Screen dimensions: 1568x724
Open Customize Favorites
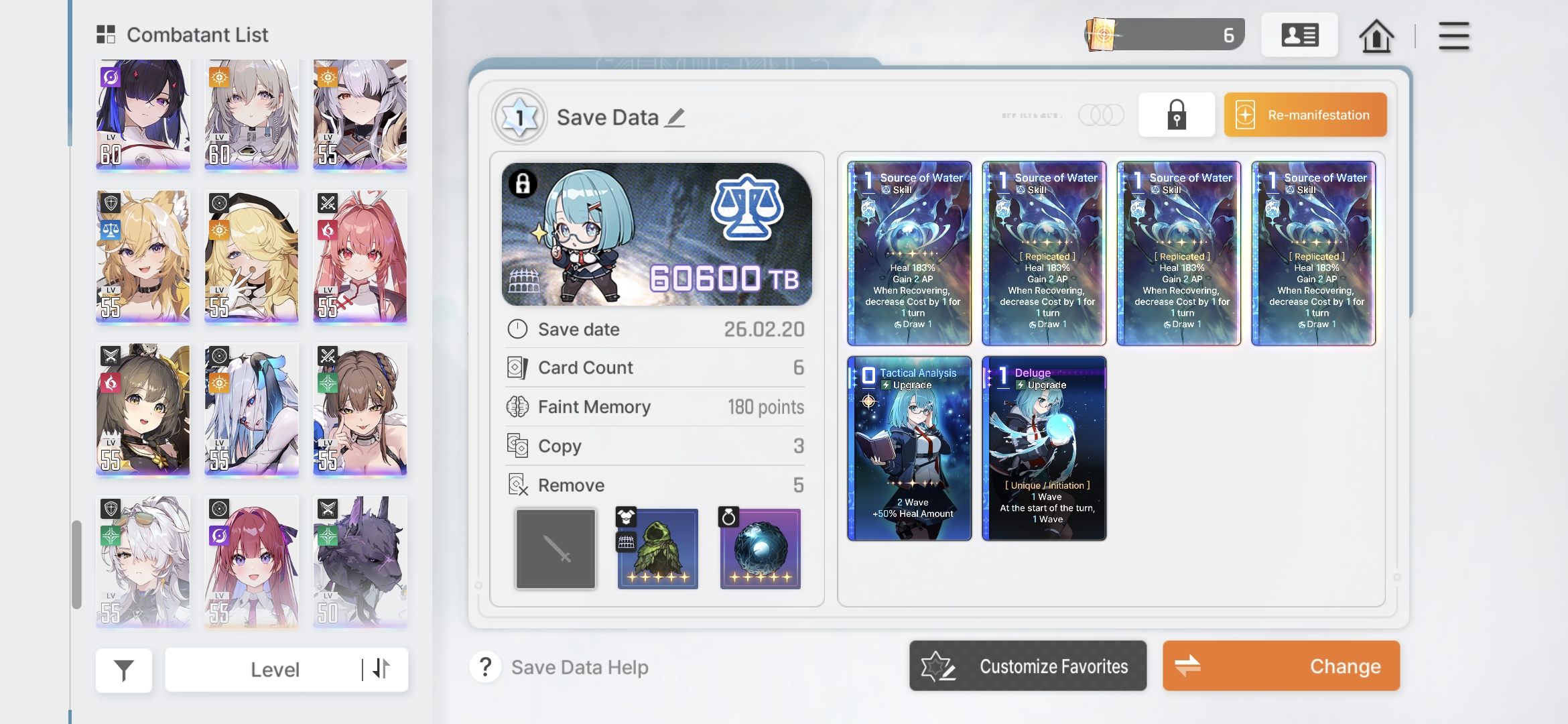pyautogui.click(x=1028, y=666)
